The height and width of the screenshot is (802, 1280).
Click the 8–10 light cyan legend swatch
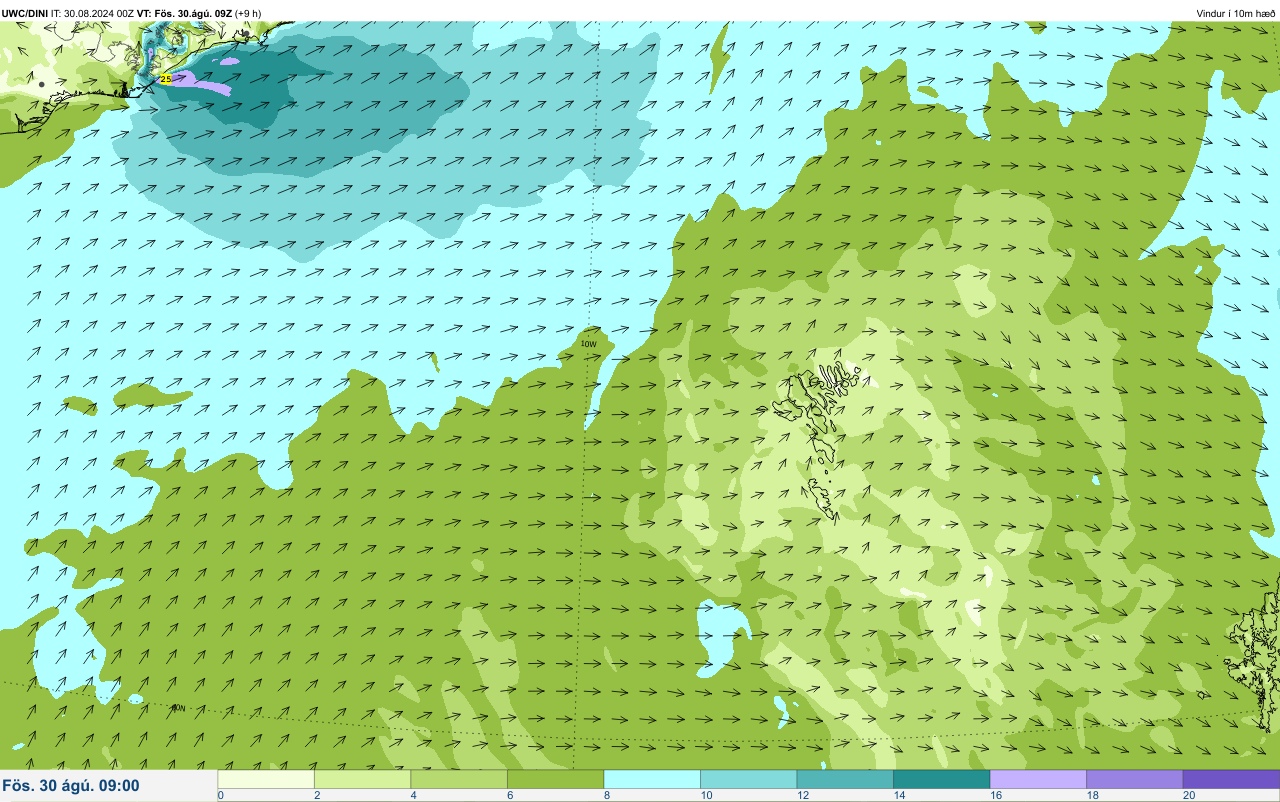(x=652, y=779)
